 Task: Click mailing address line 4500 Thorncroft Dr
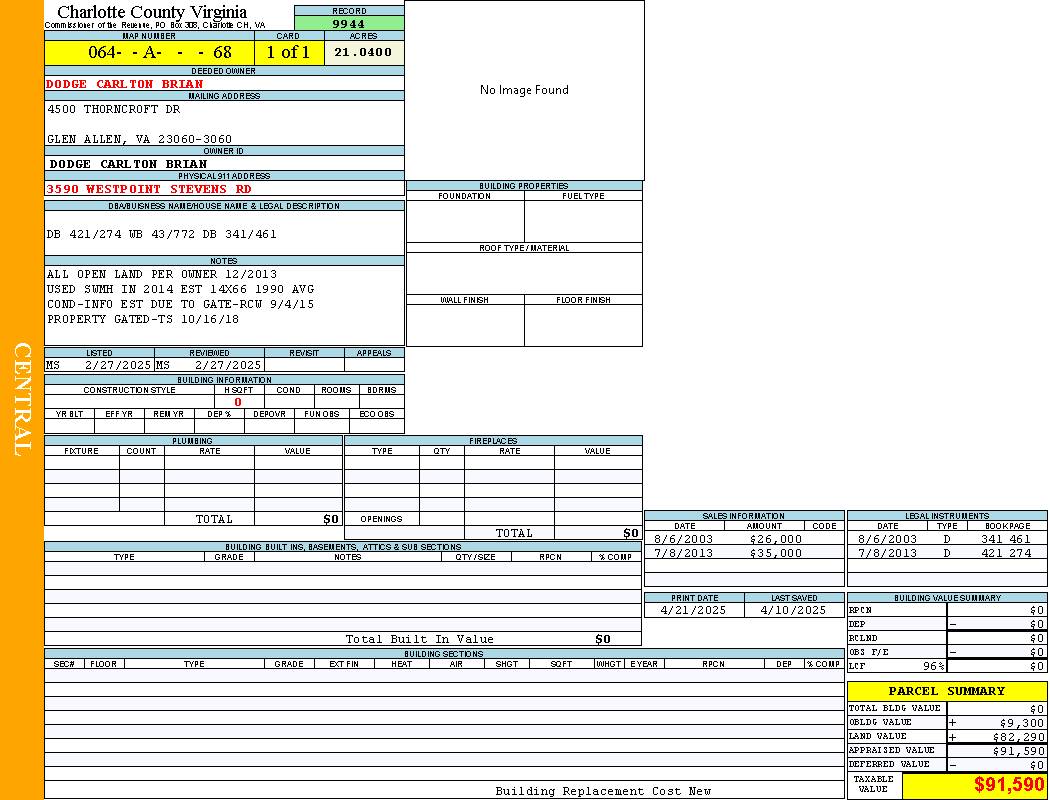point(114,109)
